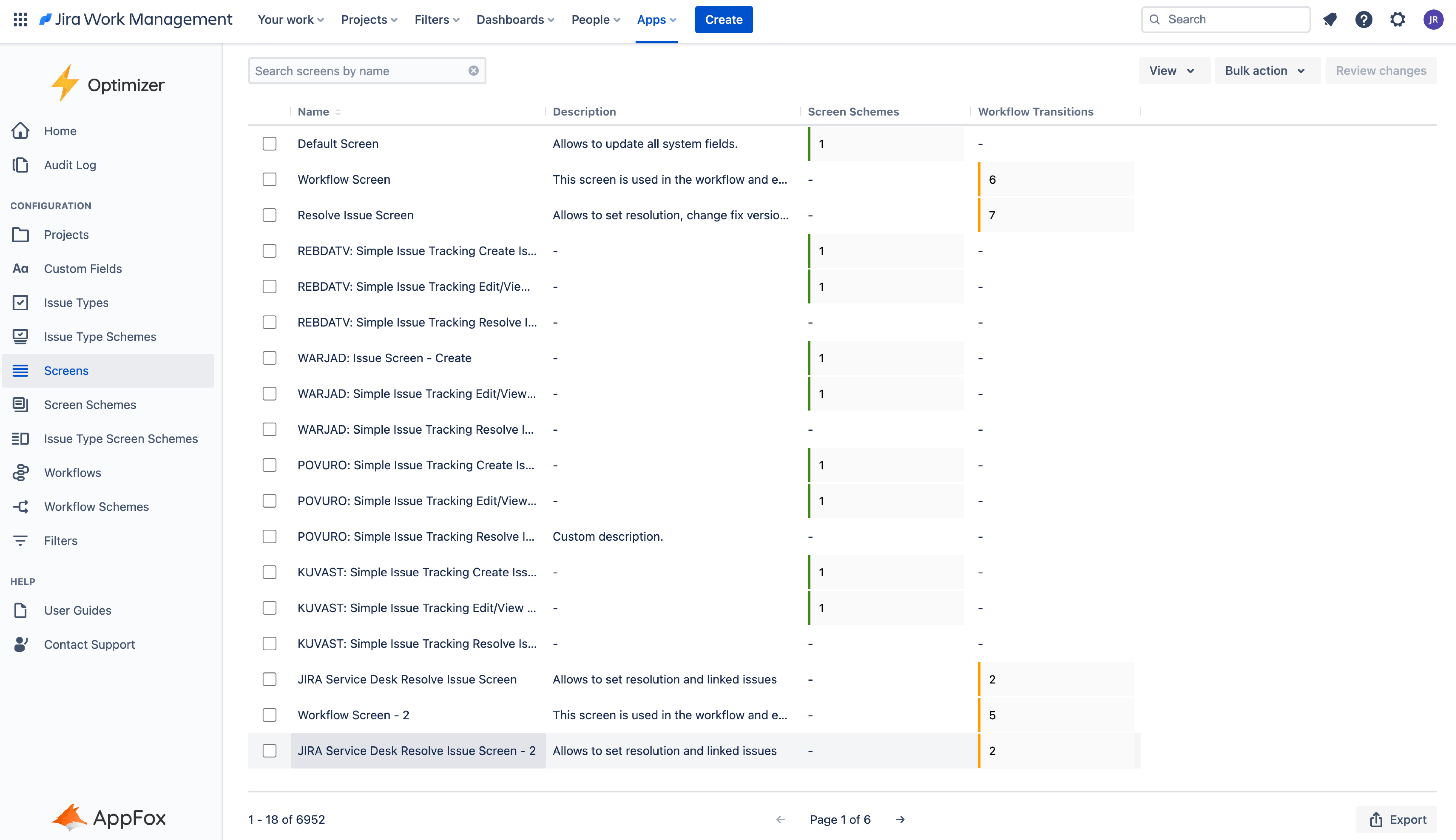The width and height of the screenshot is (1456, 840).
Task: Go to Workflows in sidebar
Action: [73, 472]
